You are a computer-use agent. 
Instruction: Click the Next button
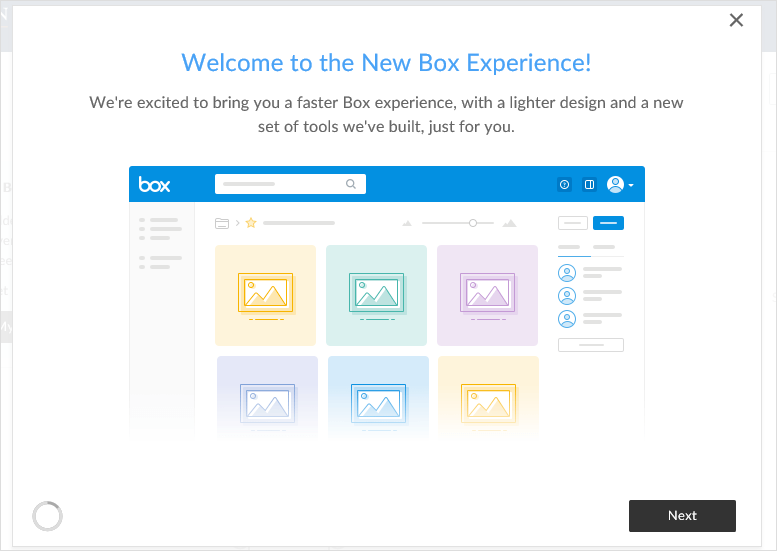[x=682, y=515]
